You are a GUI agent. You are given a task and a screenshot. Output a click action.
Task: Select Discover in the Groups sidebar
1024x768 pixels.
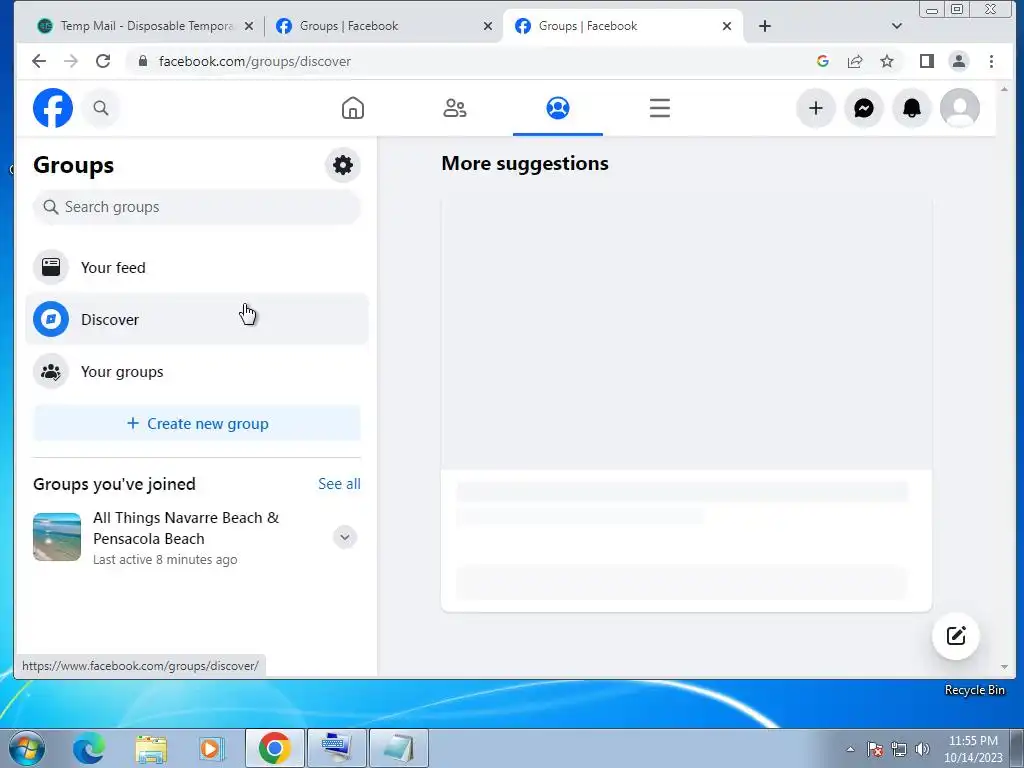[197, 319]
